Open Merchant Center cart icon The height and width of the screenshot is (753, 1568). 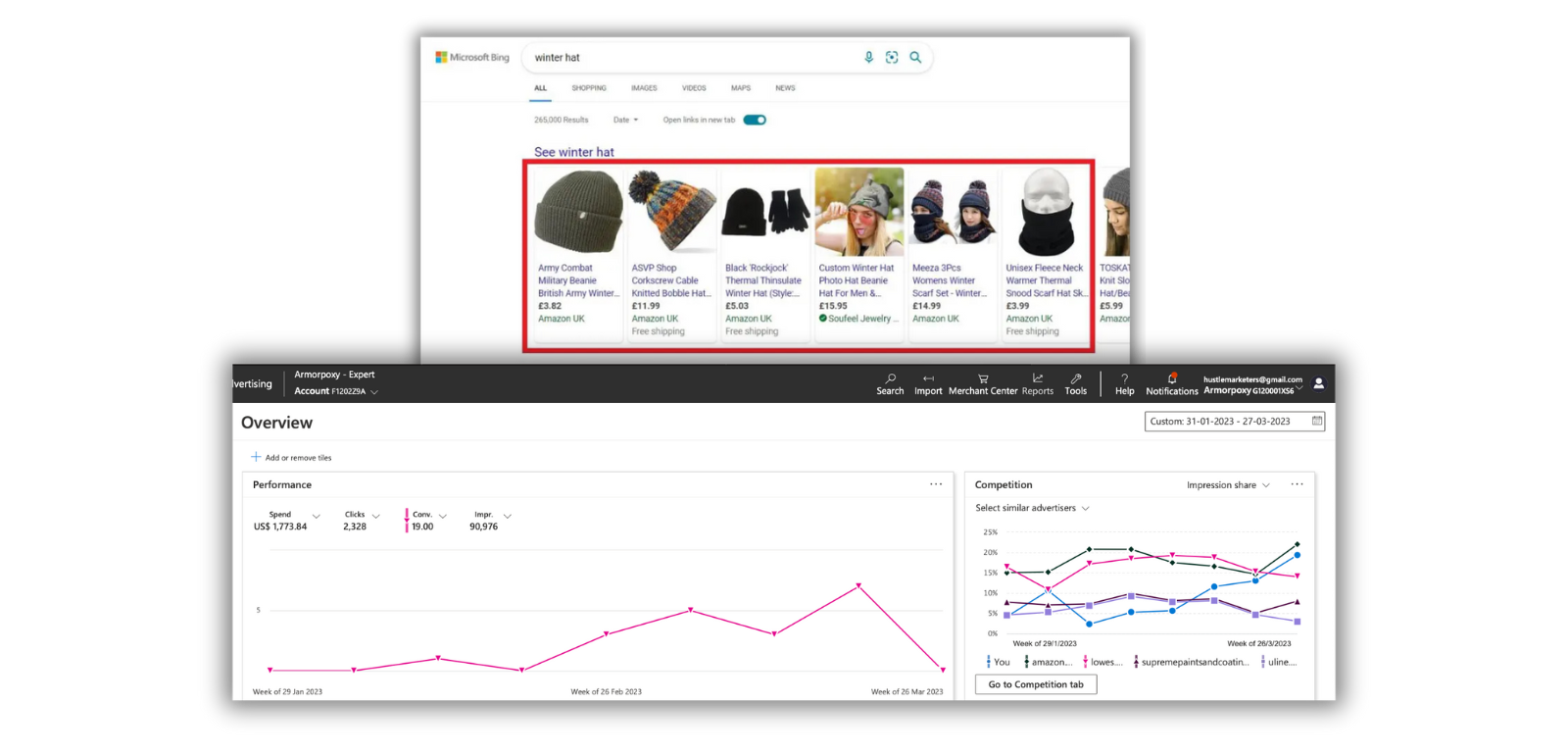click(983, 378)
